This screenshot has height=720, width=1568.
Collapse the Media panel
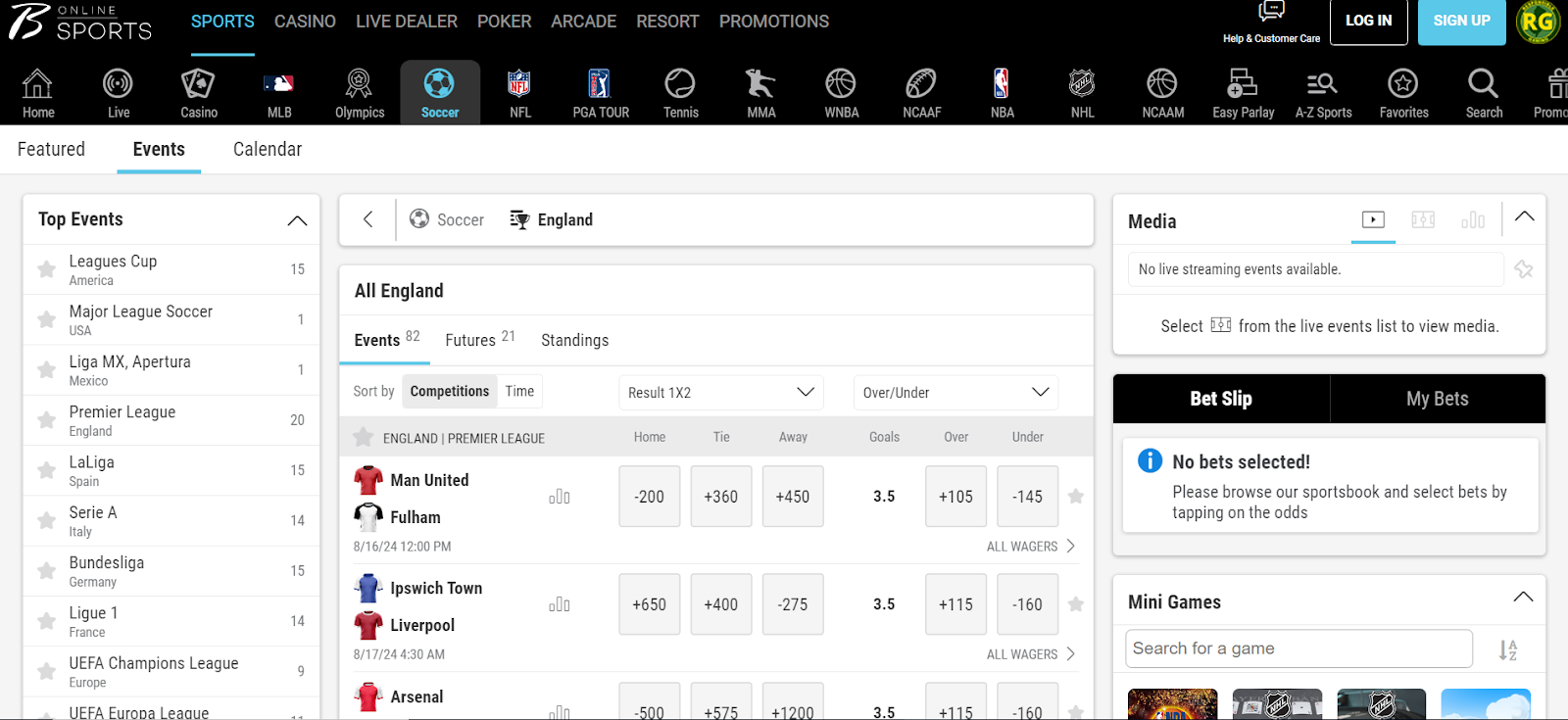(x=1524, y=216)
